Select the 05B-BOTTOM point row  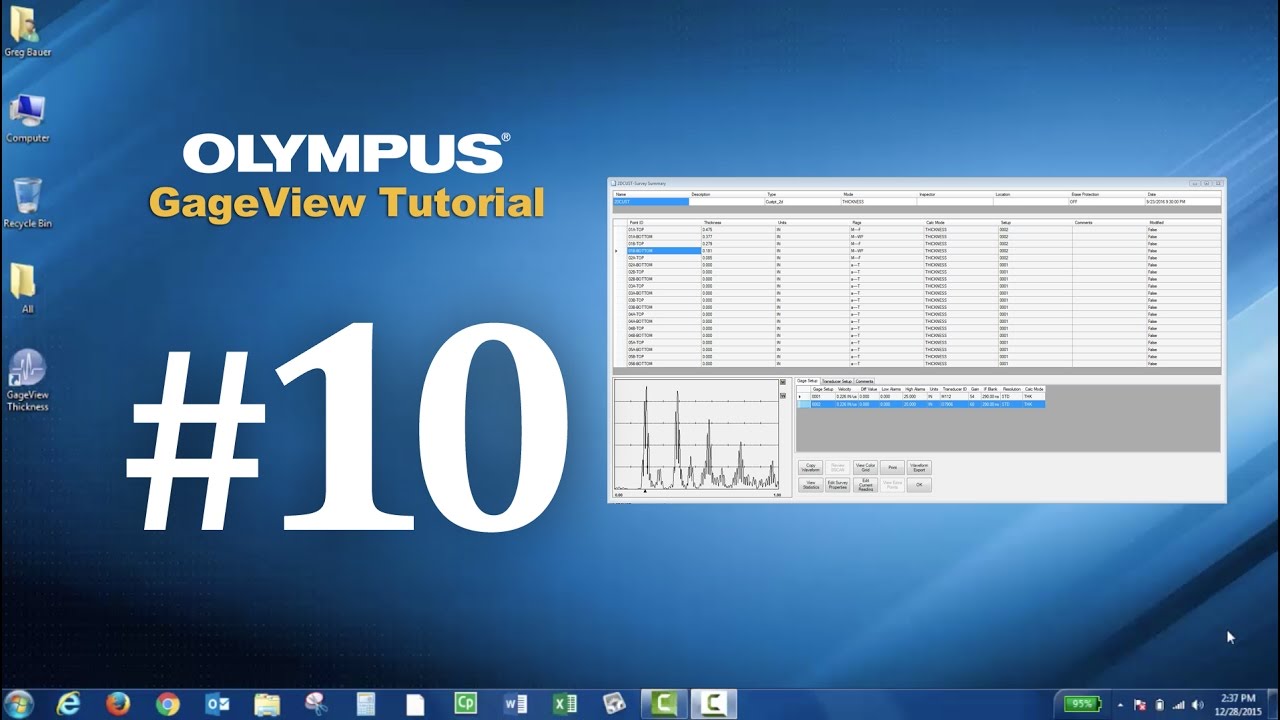pyautogui.click(x=917, y=363)
